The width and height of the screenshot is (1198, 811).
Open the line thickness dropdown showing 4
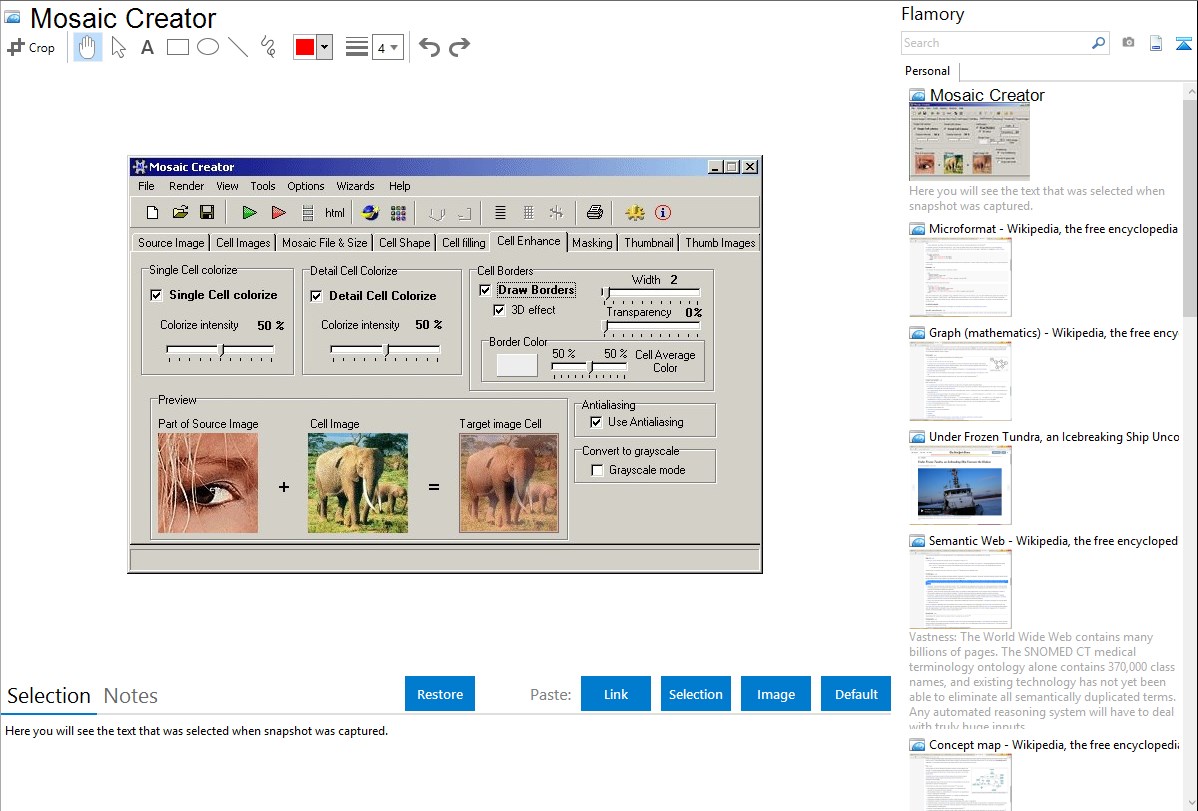(x=387, y=47)
